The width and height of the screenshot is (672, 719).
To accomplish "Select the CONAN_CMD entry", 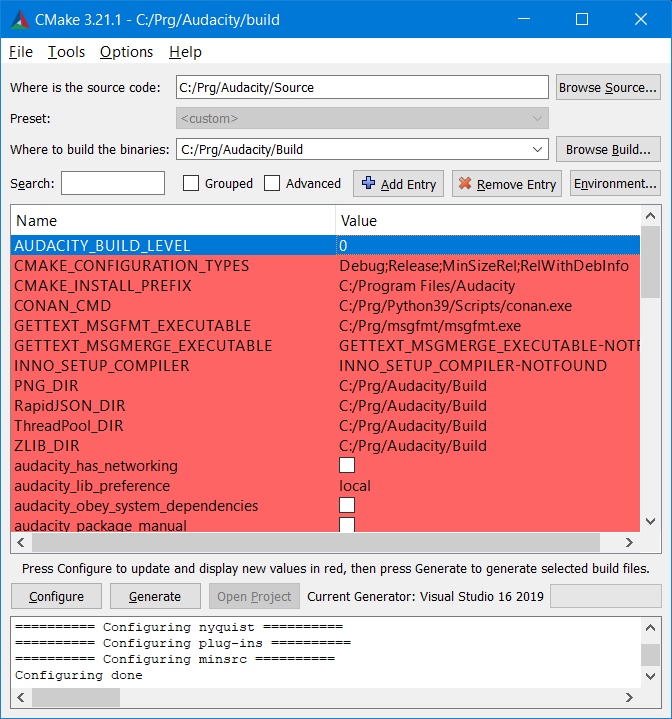I will click(62, 306).
